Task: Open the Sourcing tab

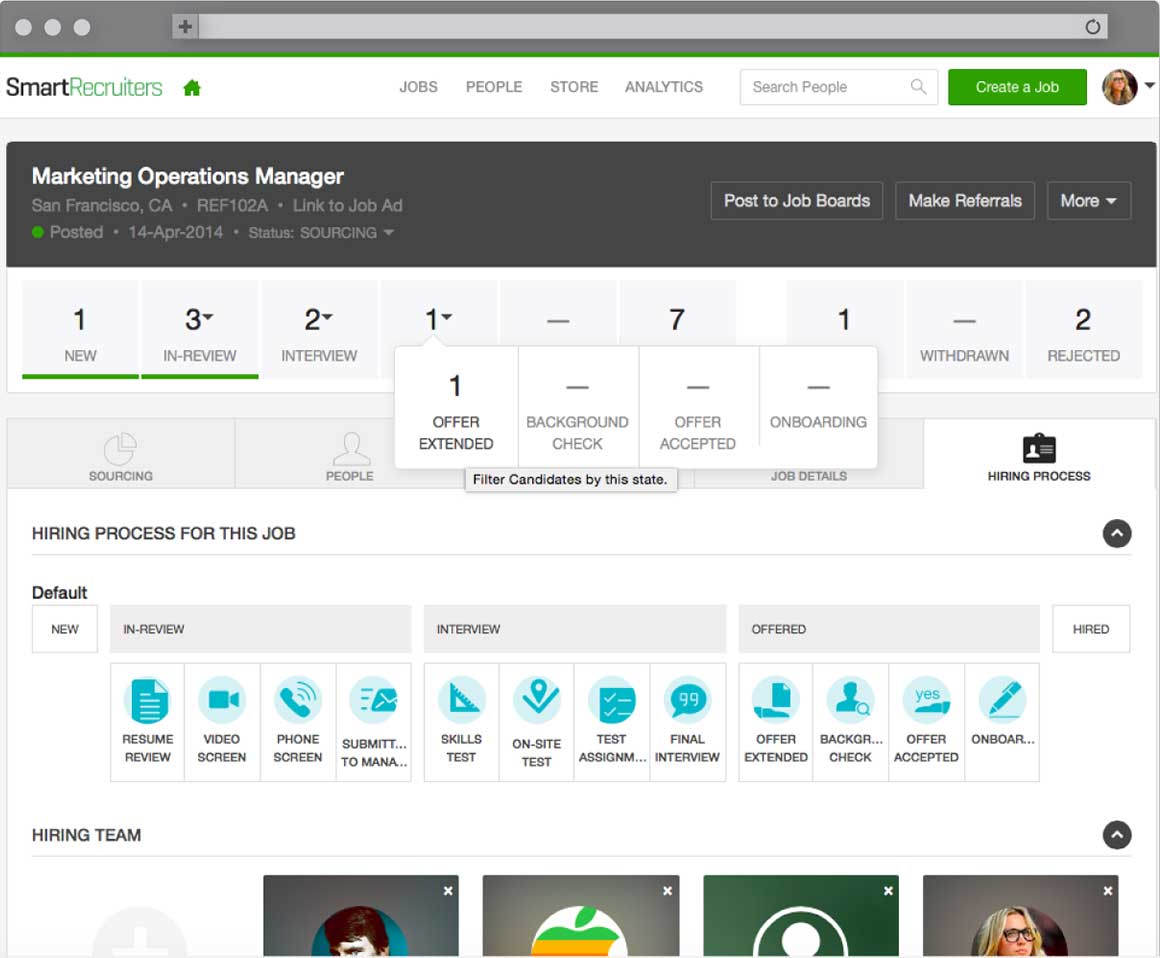Action: click(121, 453)
